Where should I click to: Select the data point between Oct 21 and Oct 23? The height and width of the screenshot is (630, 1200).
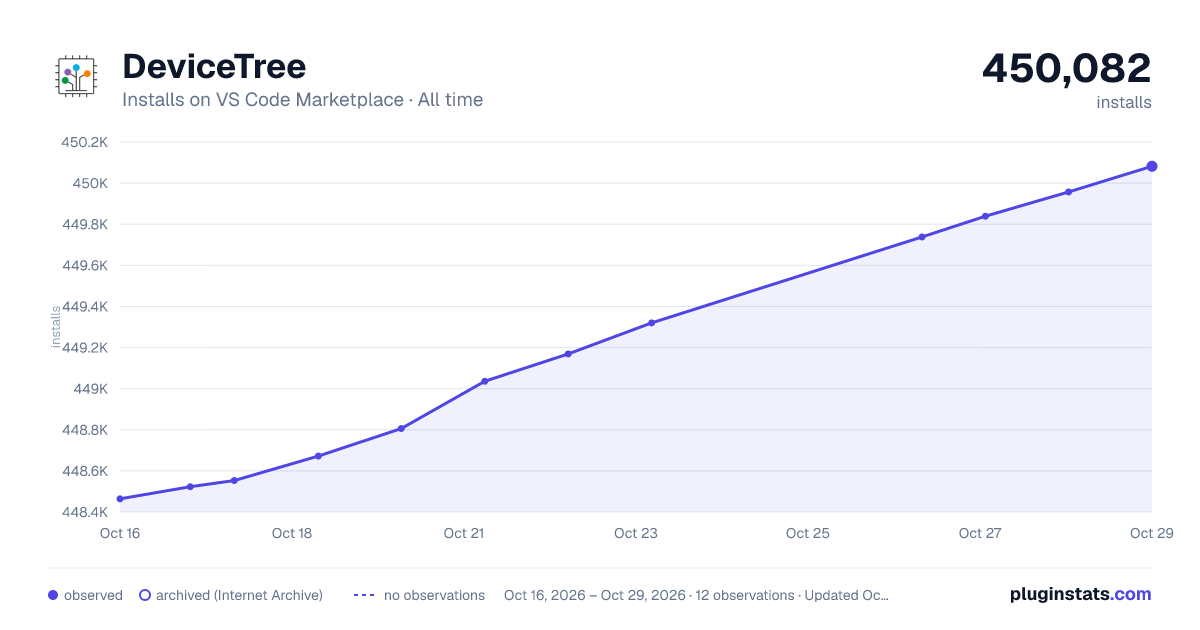tap(568, 354)
